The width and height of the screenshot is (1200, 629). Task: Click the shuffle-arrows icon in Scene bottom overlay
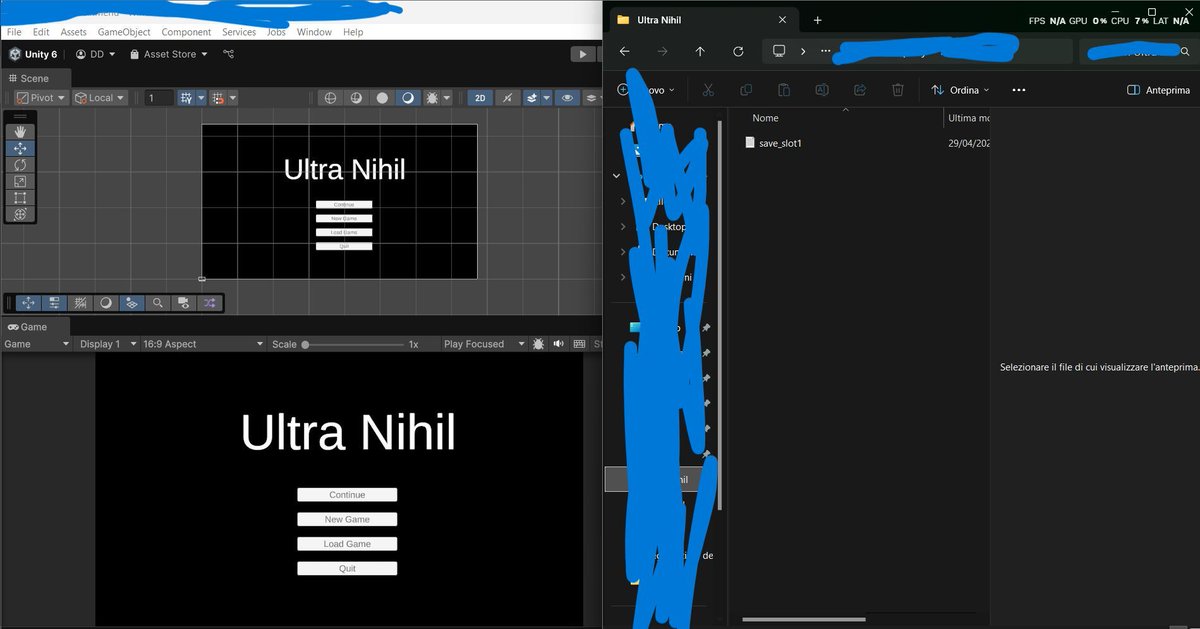(x=210, y=303)
